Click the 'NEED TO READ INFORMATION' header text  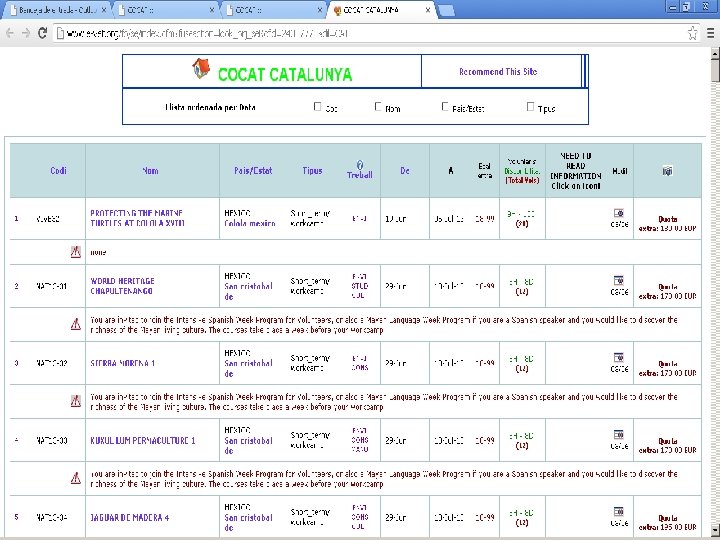coord(576,171)
